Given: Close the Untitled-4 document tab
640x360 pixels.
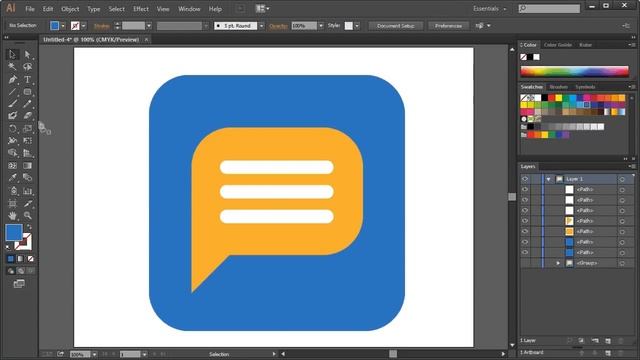Looking at the screenshot, I should coord(146,40).
